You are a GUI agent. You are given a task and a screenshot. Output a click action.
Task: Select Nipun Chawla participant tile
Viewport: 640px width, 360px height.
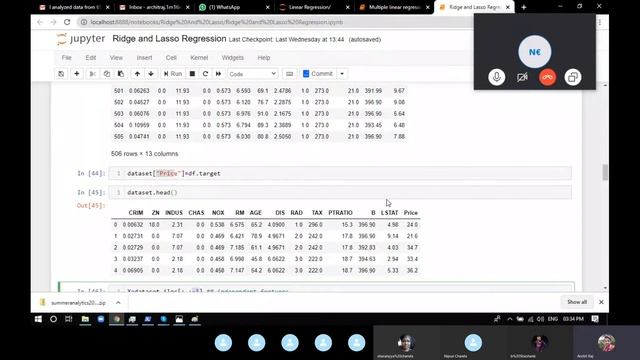pyautogui.click(x=472, y=344)
